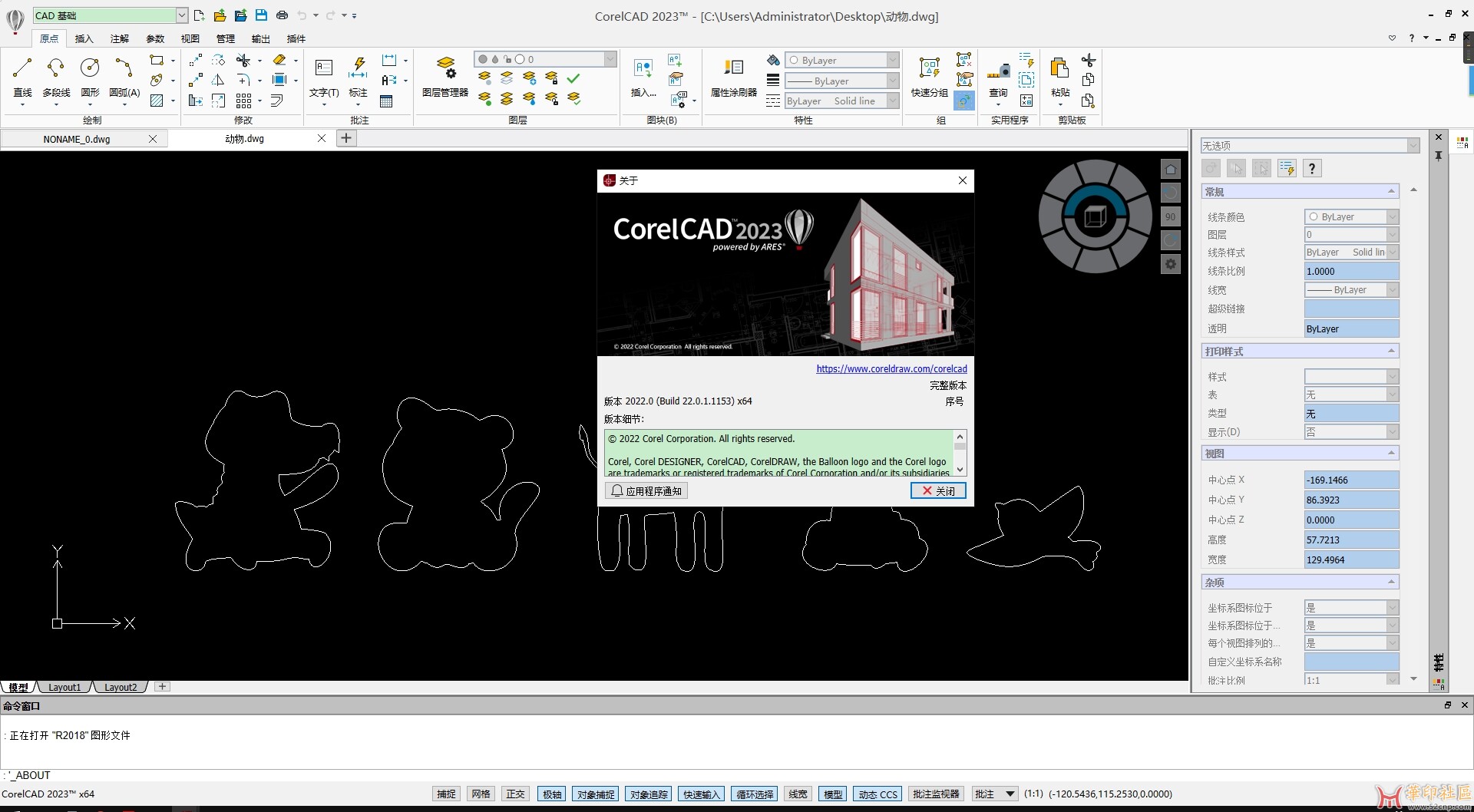Click the 批注监视器 status bar button

pos(936,794)
